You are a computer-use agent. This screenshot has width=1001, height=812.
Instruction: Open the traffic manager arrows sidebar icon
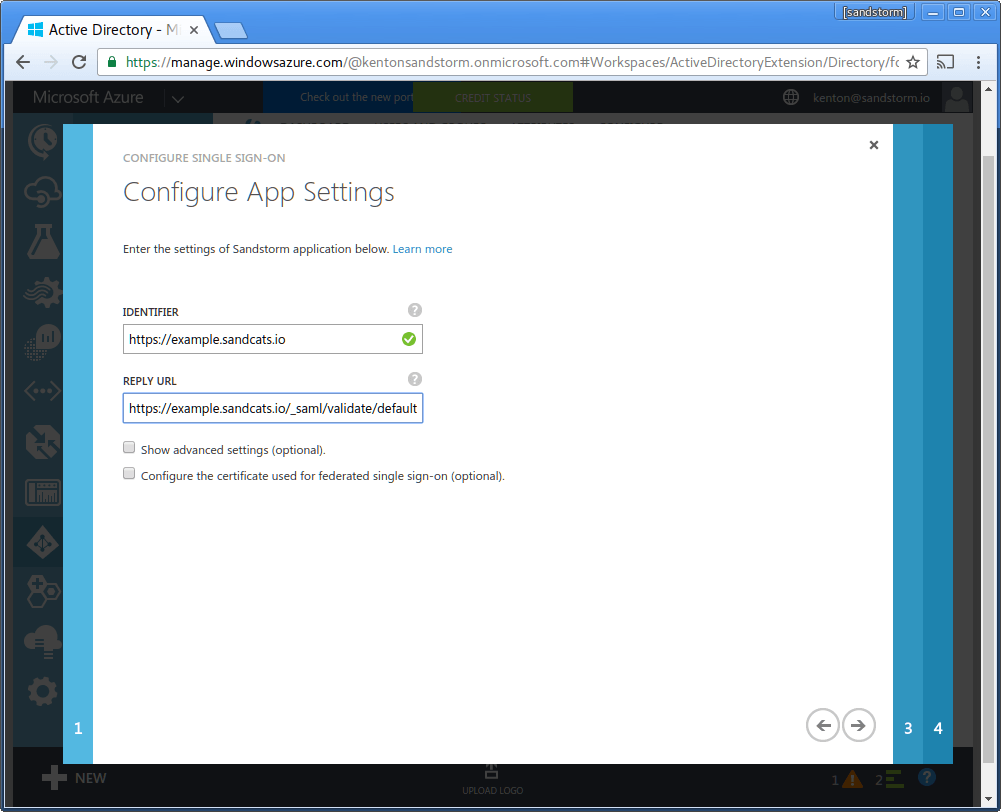pyautogui.click(x=43, y=442)
